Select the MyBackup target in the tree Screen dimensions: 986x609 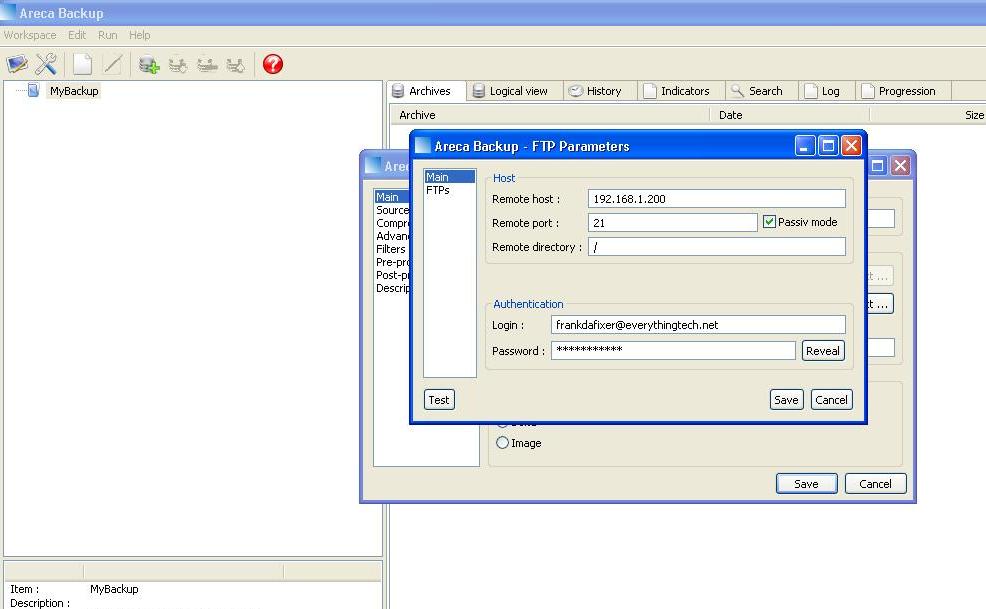74,91
